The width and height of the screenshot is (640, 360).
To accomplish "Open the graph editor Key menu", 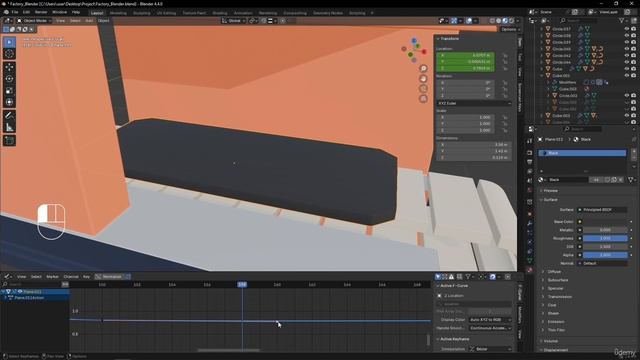I will [87, 277].
